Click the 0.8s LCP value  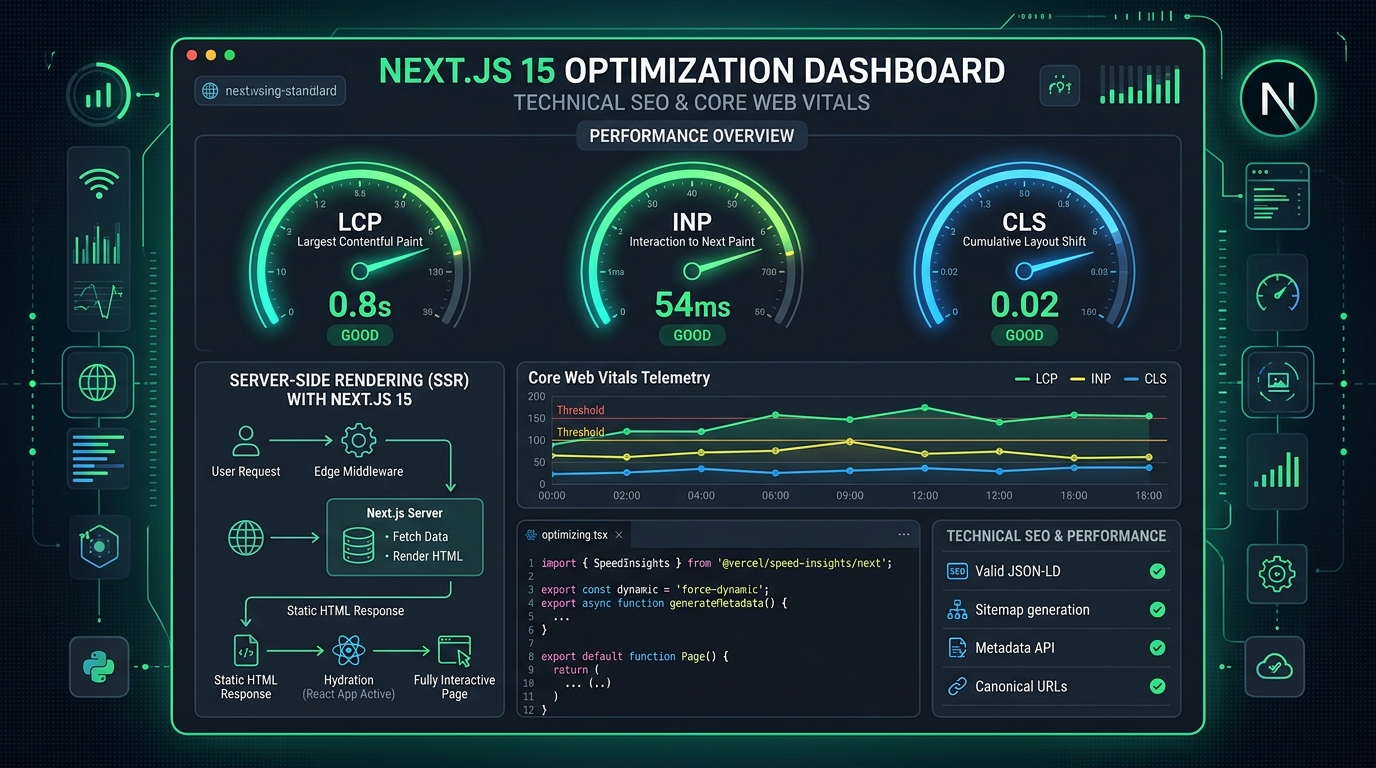(360, 304)
